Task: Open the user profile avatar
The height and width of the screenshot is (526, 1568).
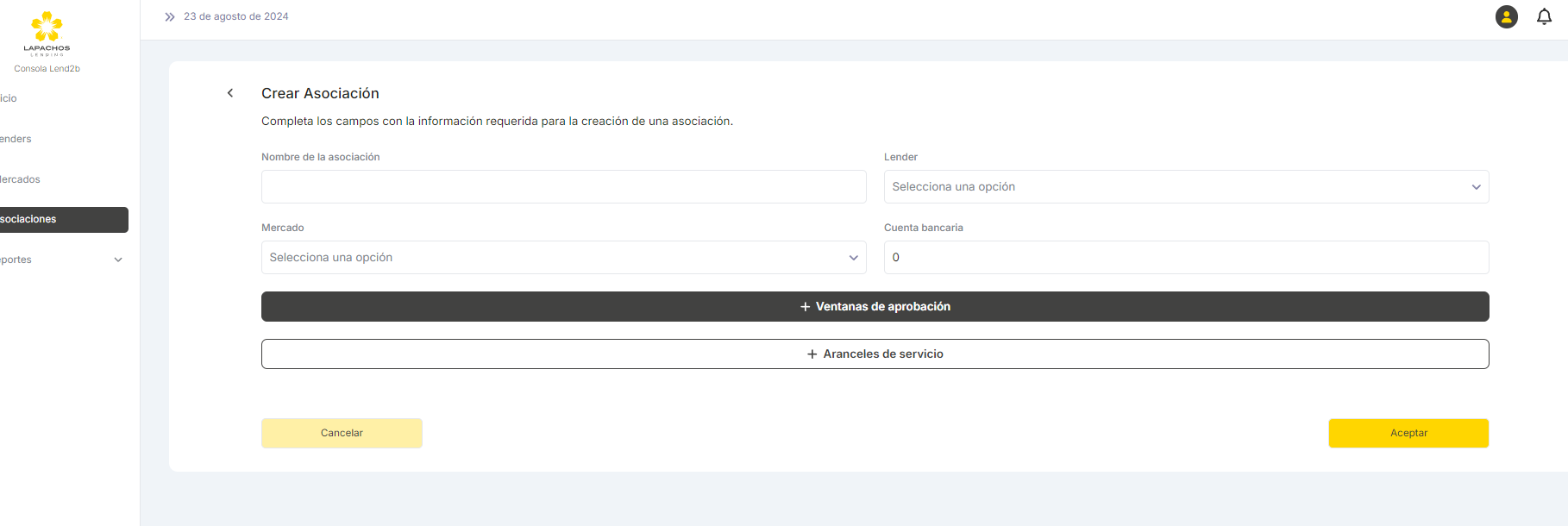Action: pyautogui.click(x=1506, y=16)
